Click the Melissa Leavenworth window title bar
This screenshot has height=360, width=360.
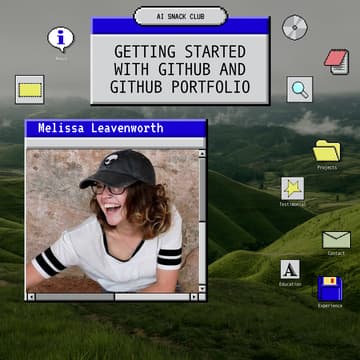[115, 129]
